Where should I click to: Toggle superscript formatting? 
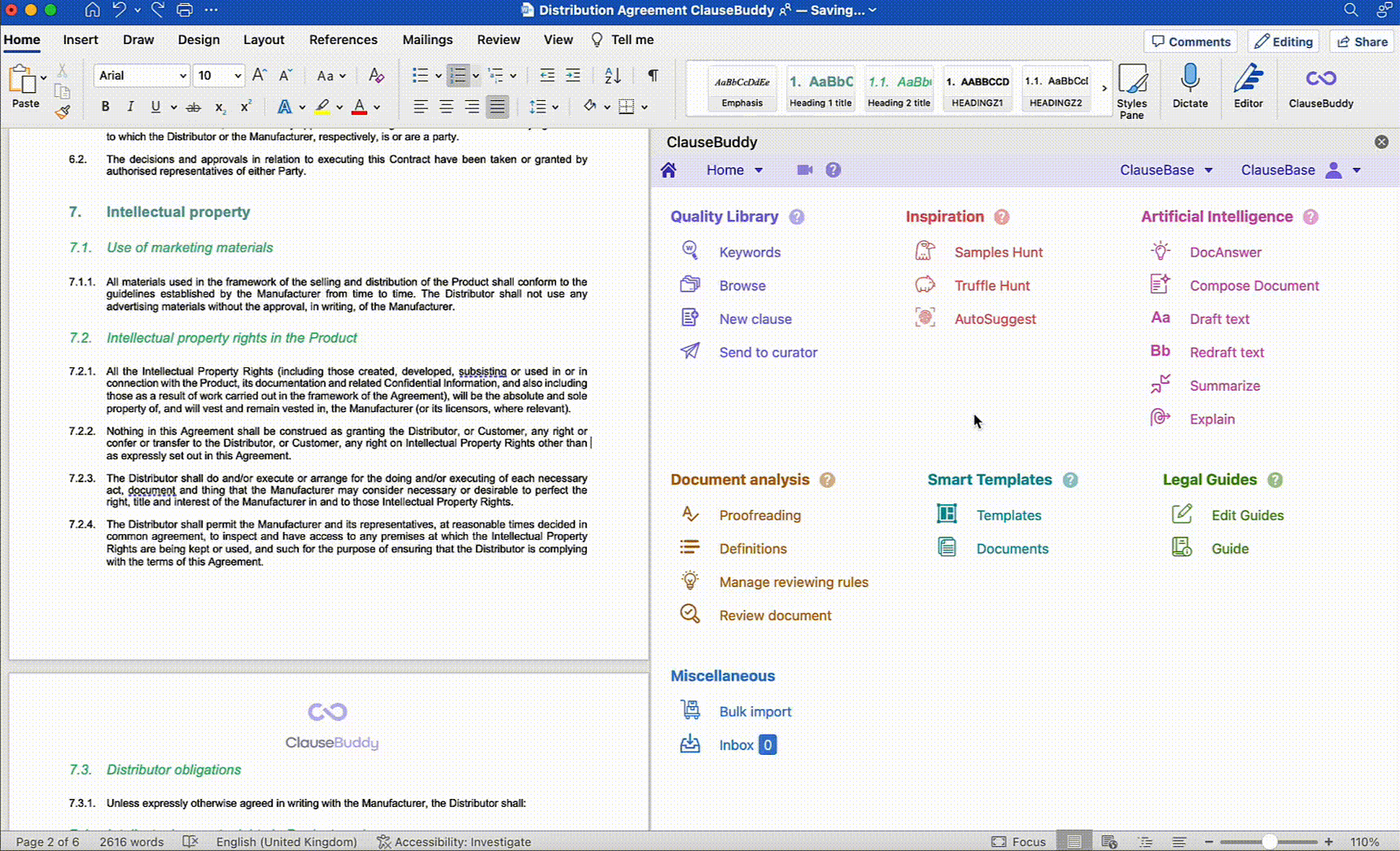point(246,107)
